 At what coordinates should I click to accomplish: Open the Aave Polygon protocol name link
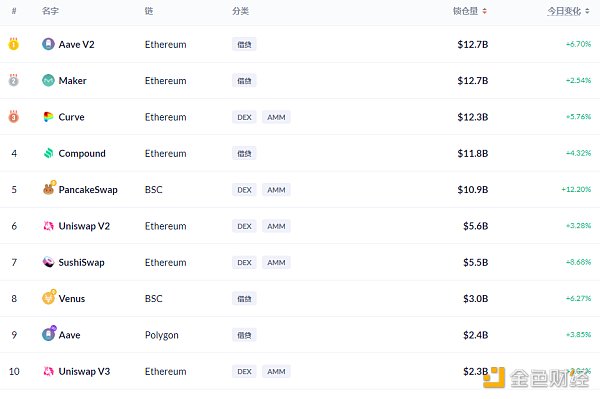69,335
